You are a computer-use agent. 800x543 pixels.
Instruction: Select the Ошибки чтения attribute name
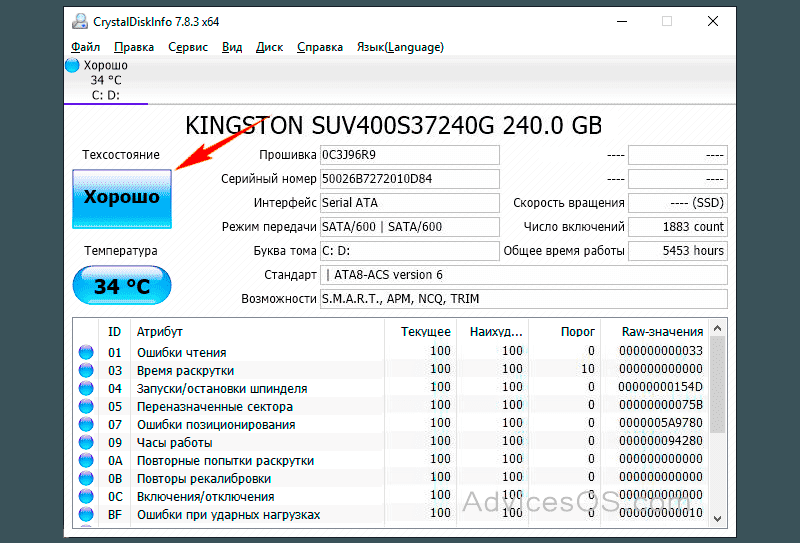tap(182, 353)
